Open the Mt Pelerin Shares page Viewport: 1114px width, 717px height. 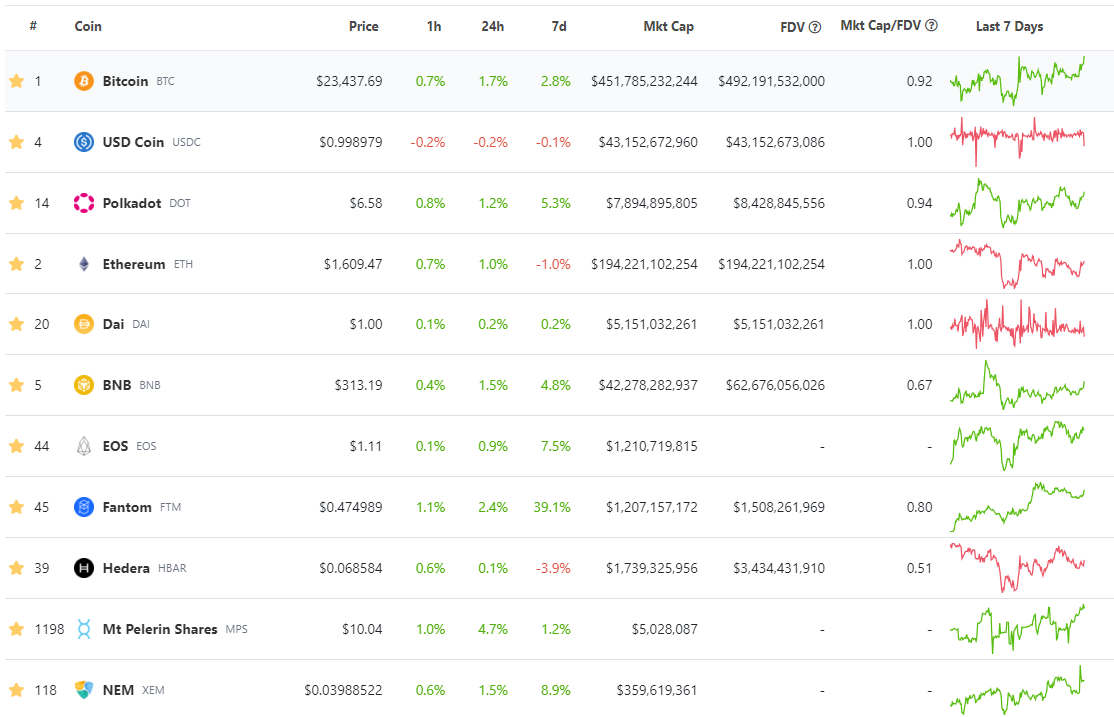coord(160,630)
